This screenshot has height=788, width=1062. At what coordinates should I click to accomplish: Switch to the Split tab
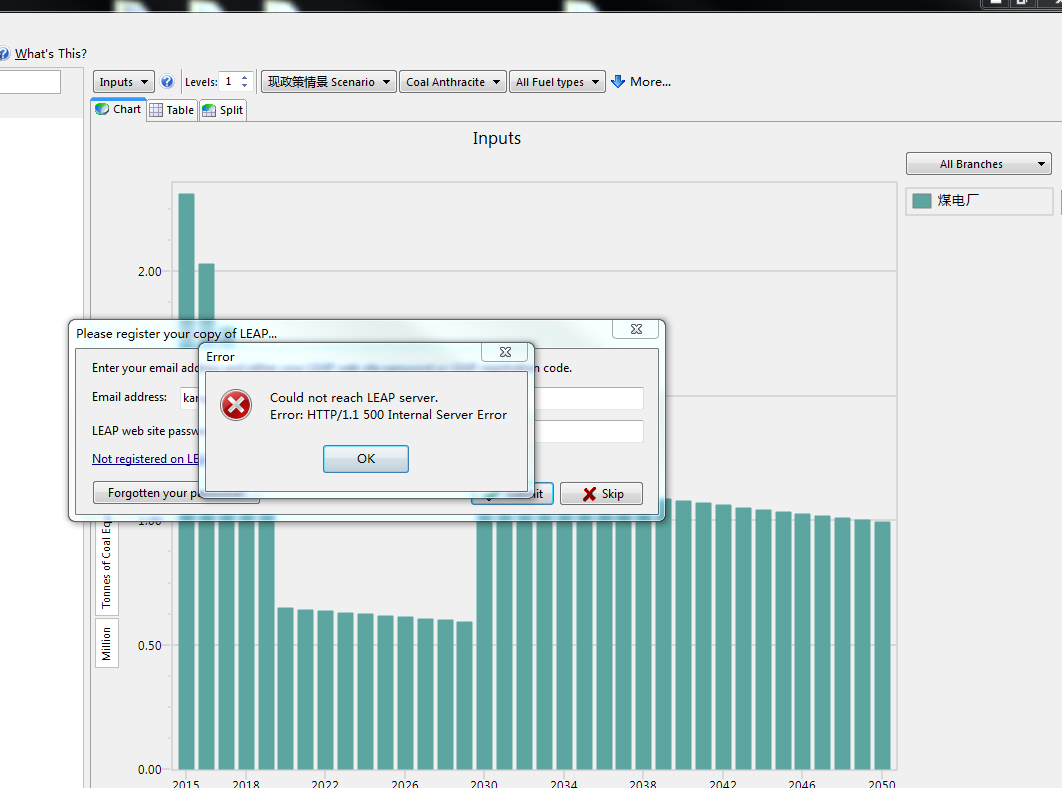pos(223,110)
